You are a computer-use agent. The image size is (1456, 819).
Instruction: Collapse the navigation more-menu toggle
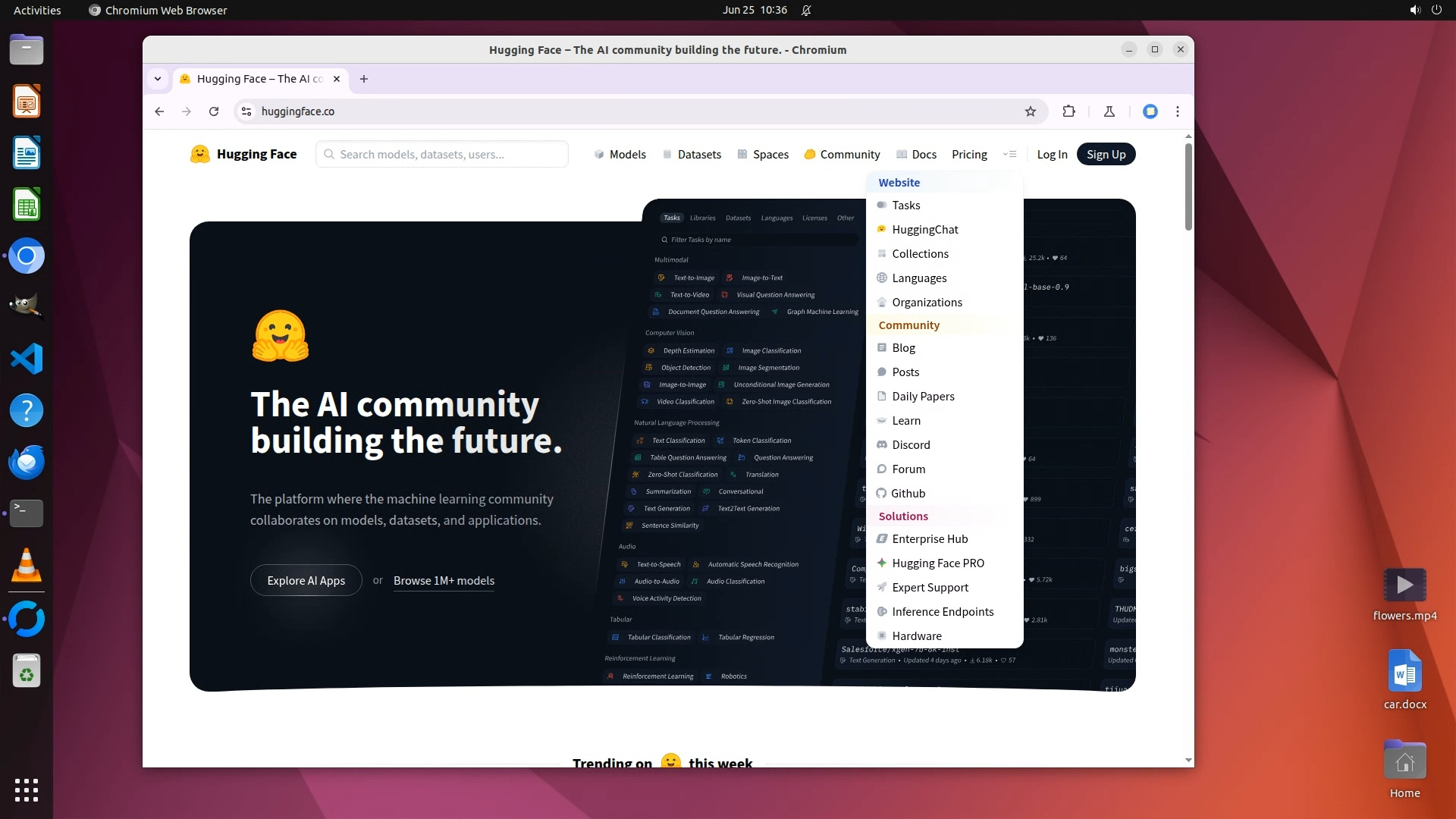pyautogui.click(x=1009, y=154)
